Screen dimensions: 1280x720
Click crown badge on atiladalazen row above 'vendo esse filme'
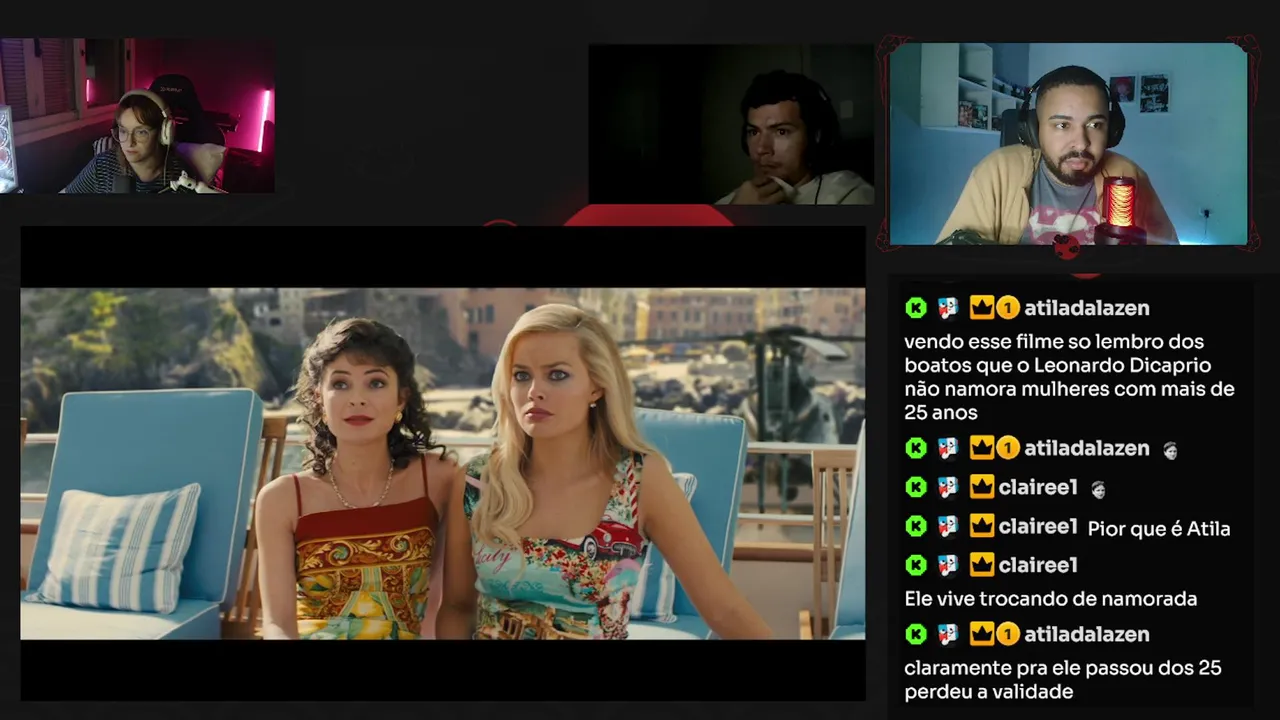click(x=982, y=308)
